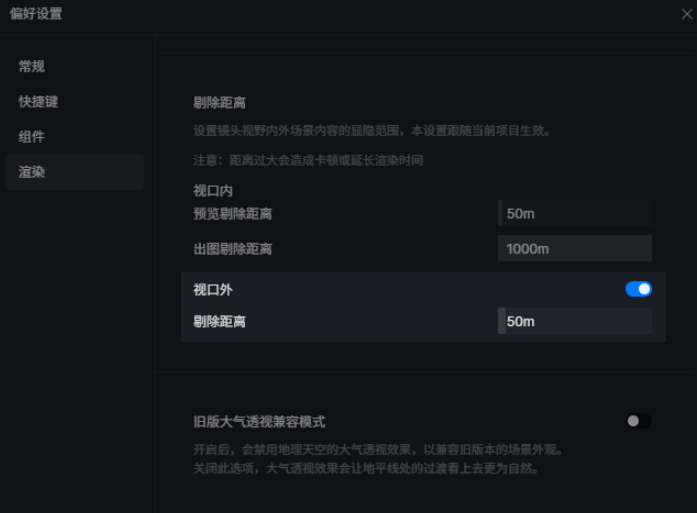The width and height of the screenshot is (697, 513).
Task: Click the 视口内 subsection label
Action: tap(213, 190)
